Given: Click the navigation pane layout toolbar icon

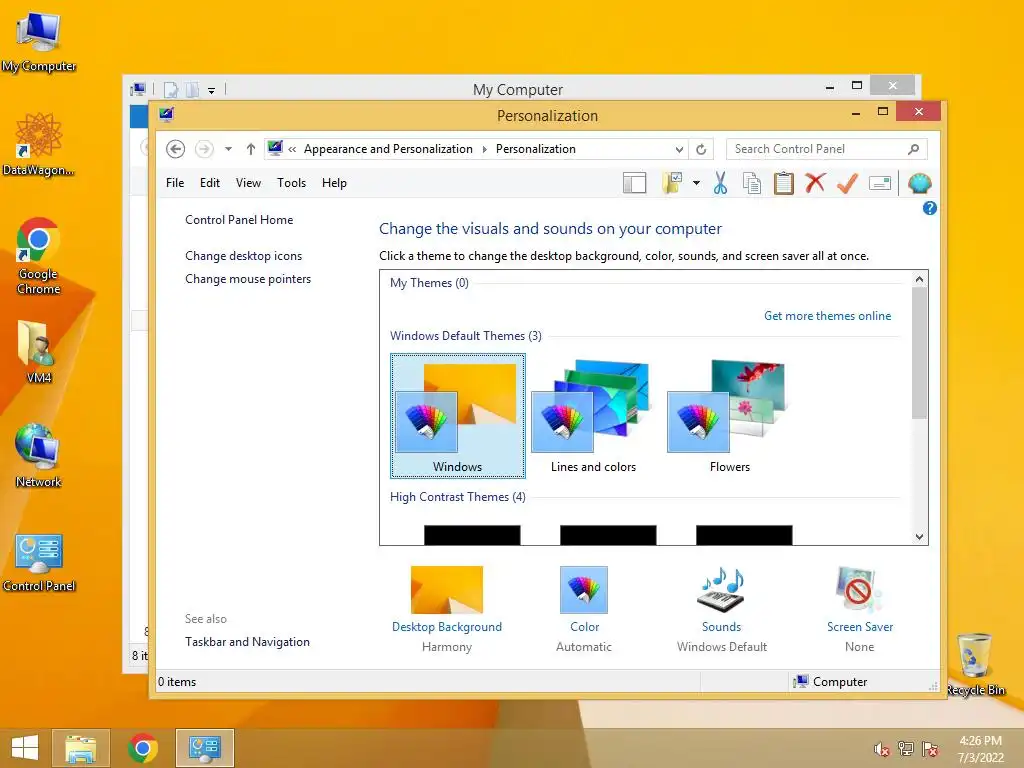Looking at the screenshot, I should click(x=634, y=184).
